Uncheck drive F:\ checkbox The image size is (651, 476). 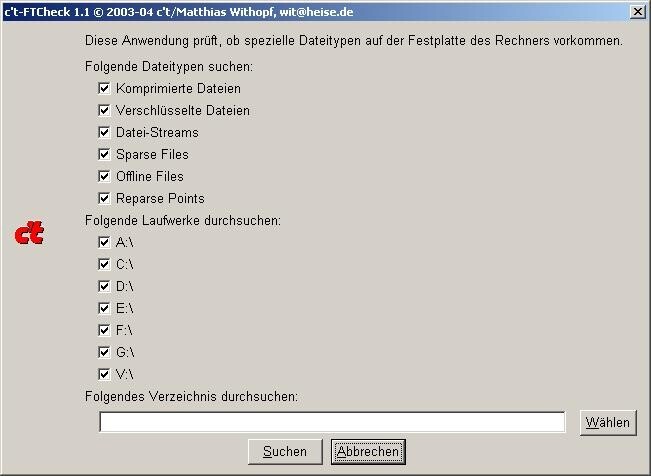coord(104,331)
